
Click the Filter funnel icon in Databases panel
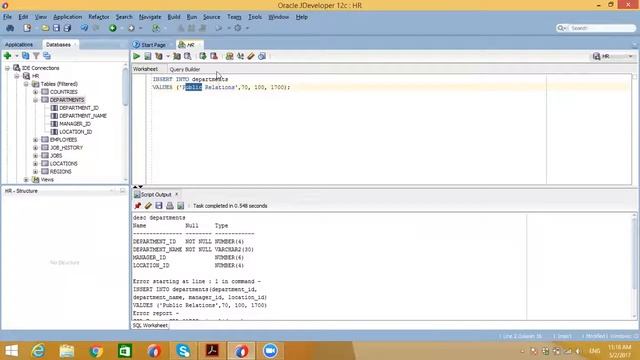pos(36,56)
